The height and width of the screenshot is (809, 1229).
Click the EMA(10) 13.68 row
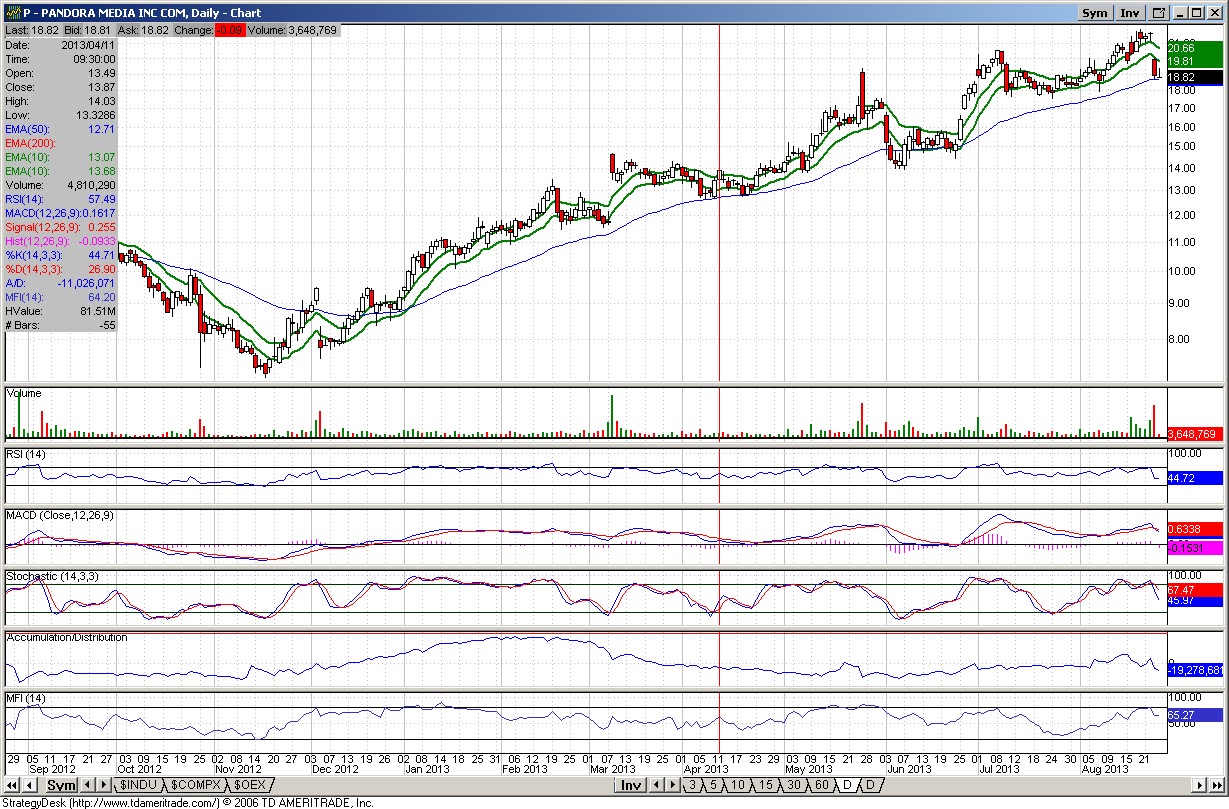click(x=61, y=171)
